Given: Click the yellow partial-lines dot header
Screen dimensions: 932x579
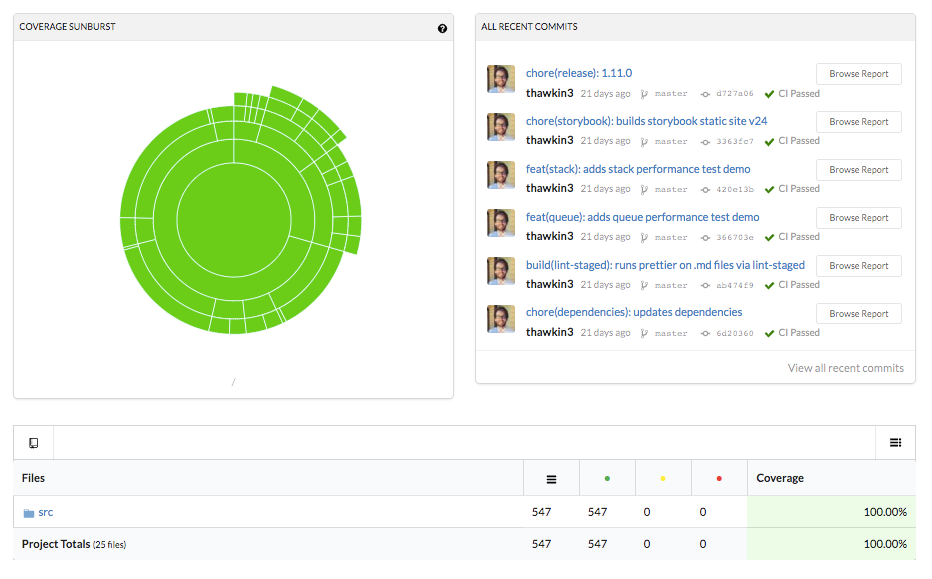Looking at the screenshot, I should [x=663, y=479].
